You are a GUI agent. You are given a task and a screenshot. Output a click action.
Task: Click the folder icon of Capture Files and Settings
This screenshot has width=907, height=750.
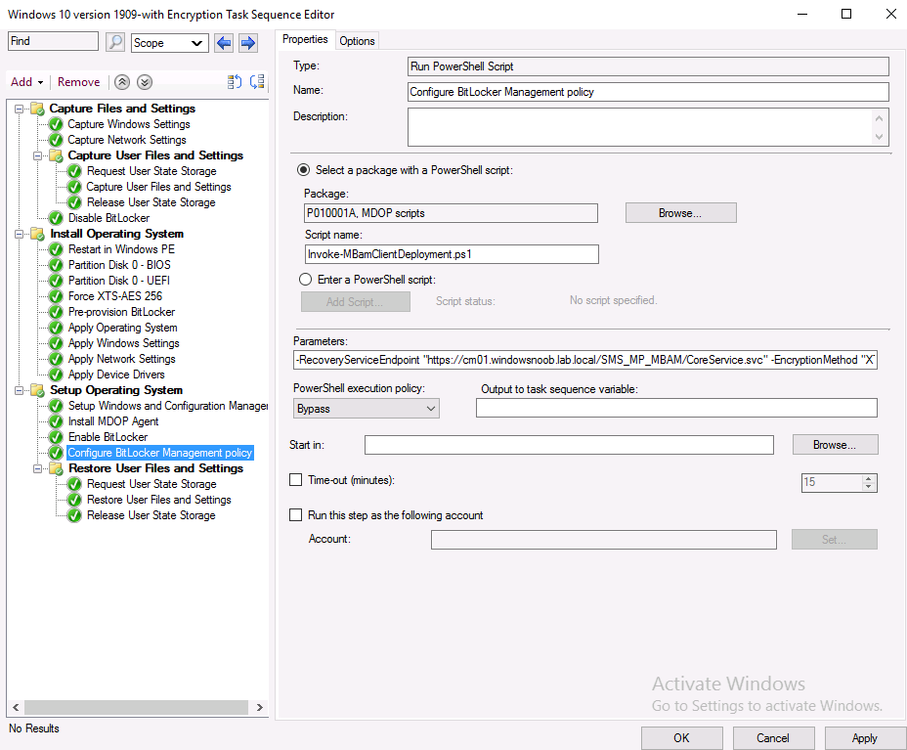(38, 109)
